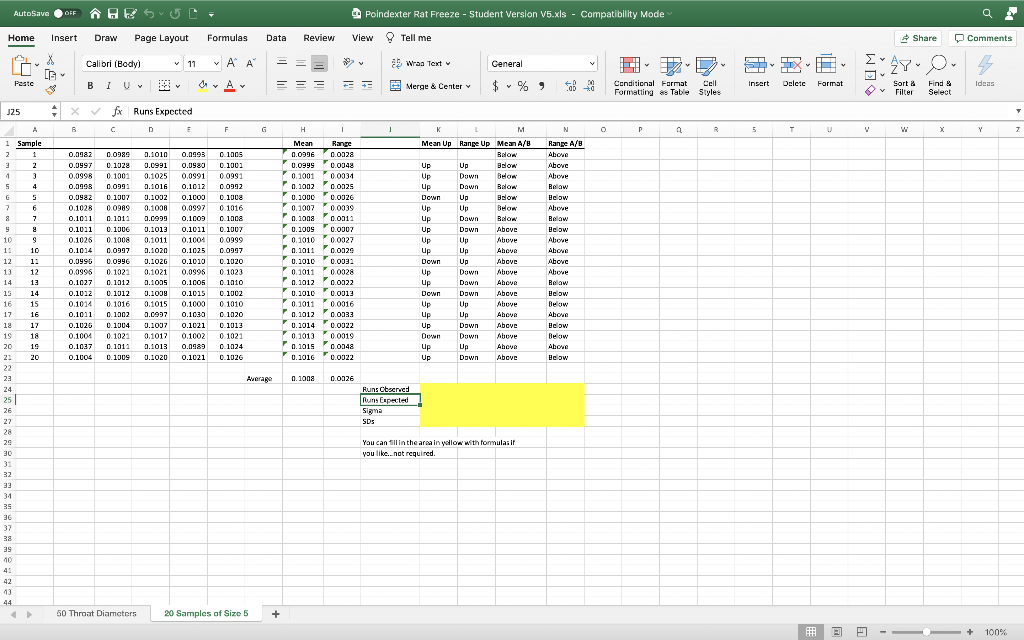Expand Merge & Center options arrow

click(468, 86)
